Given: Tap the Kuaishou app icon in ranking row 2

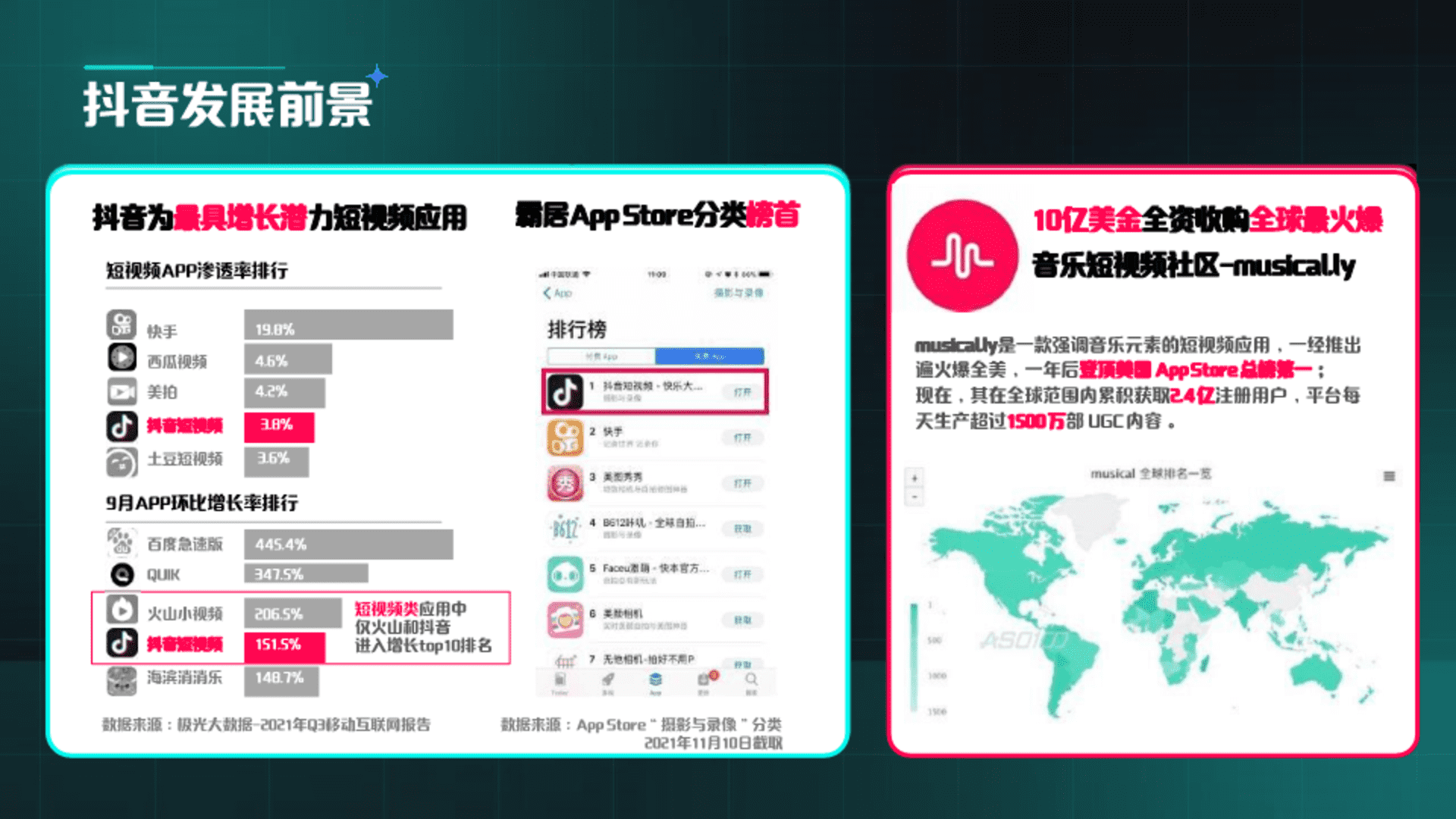Looking at the screenshot, I should pos(566,438).
